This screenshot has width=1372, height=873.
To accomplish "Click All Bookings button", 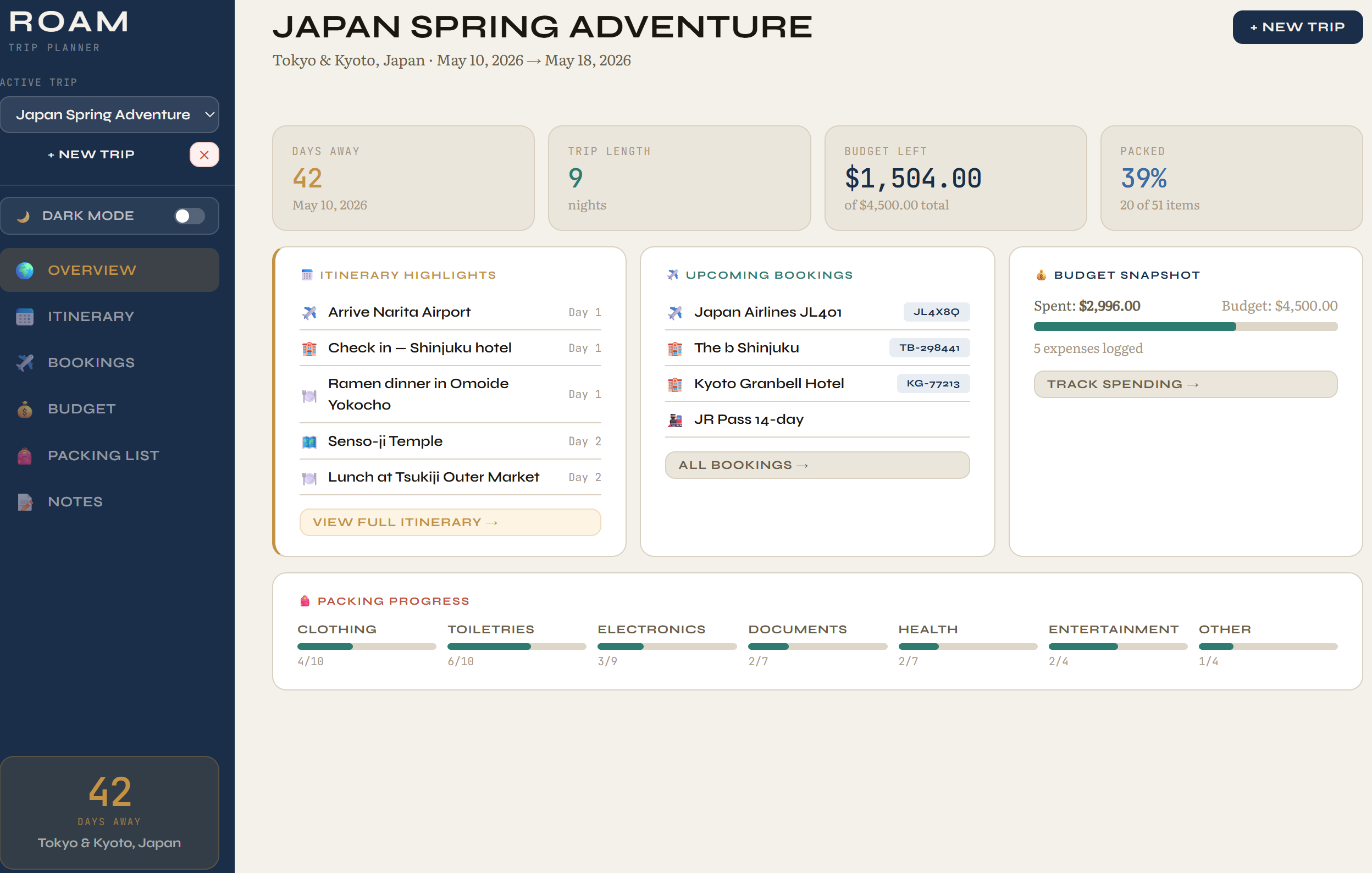I will point(817,465).
